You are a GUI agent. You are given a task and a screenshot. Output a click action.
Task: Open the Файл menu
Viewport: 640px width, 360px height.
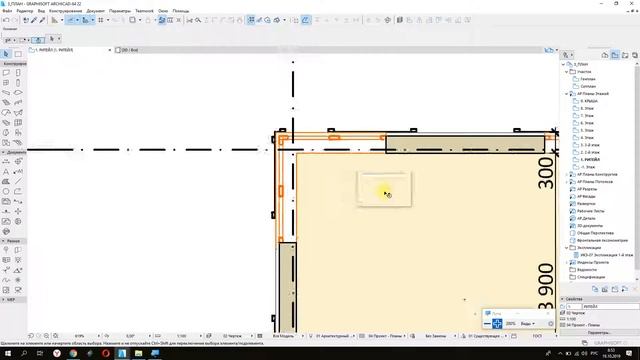[7, 11]
